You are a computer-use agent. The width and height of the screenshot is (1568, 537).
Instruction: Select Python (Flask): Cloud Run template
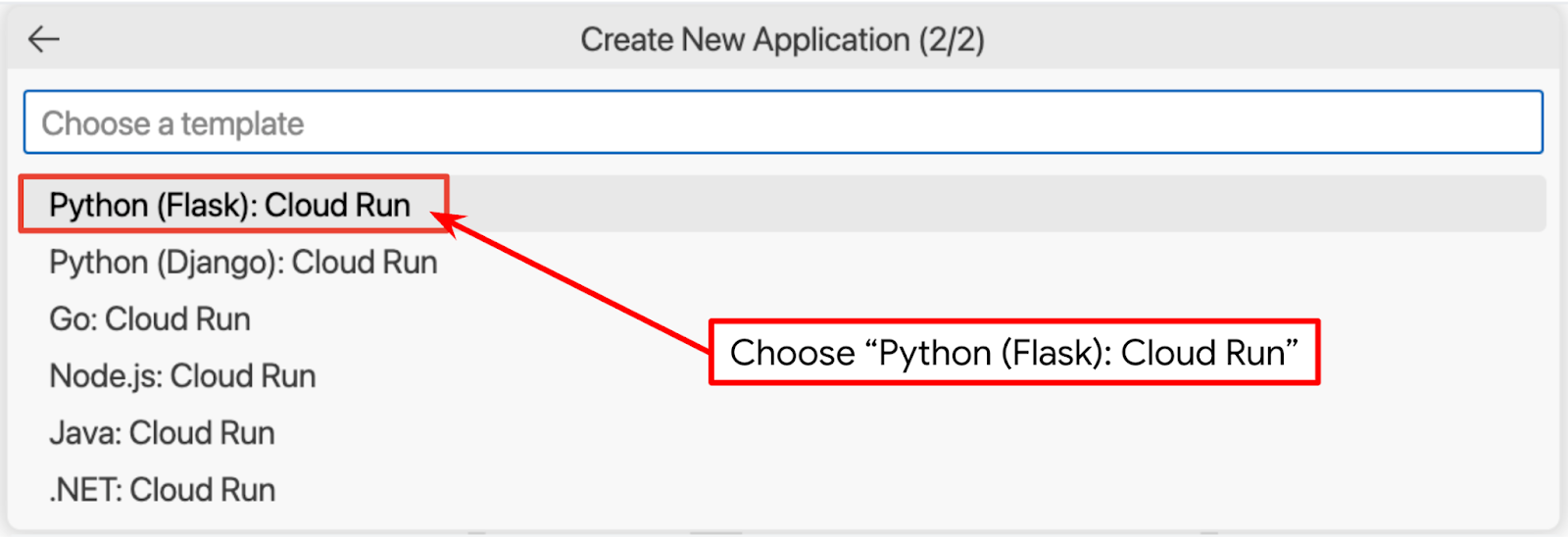click(230, 205)
